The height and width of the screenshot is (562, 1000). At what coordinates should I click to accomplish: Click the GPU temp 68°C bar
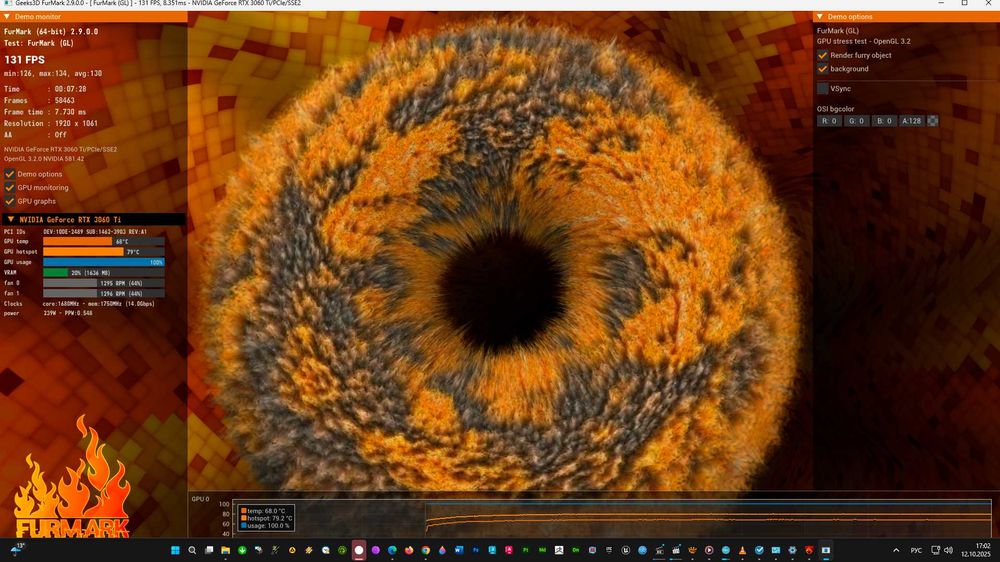[103, 242]
